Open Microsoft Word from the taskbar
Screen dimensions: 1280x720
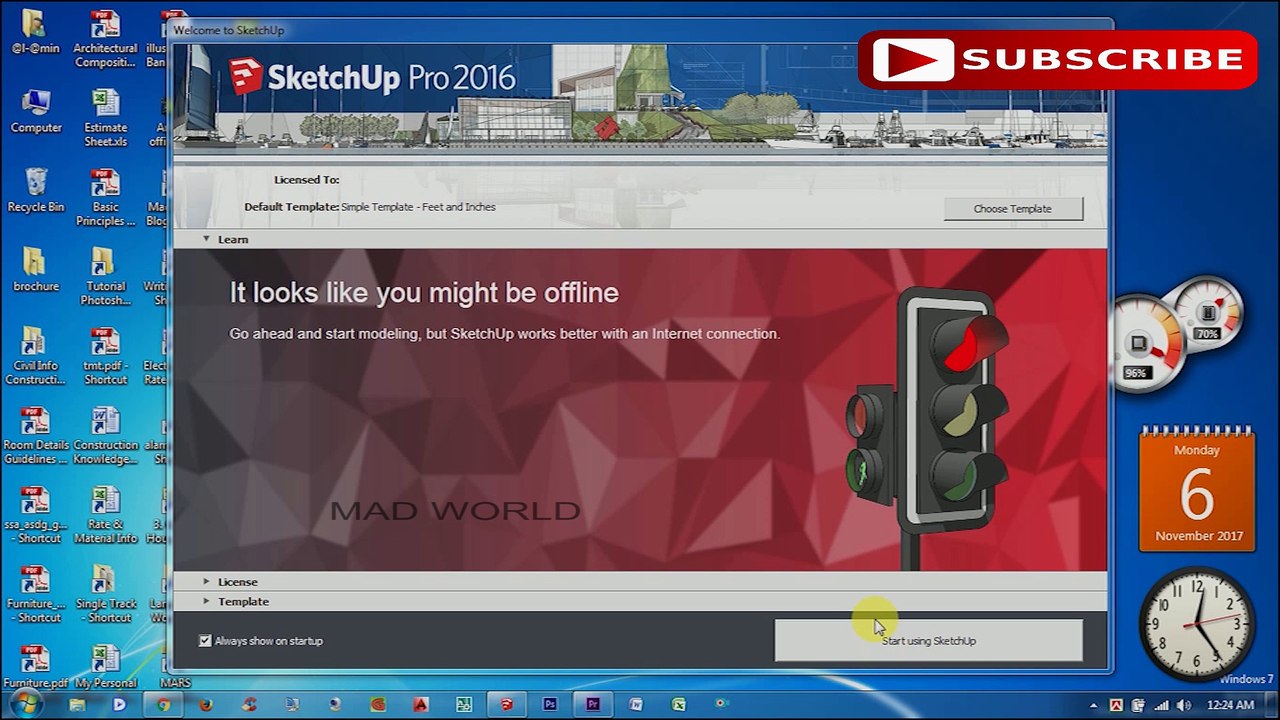[636, 704]
